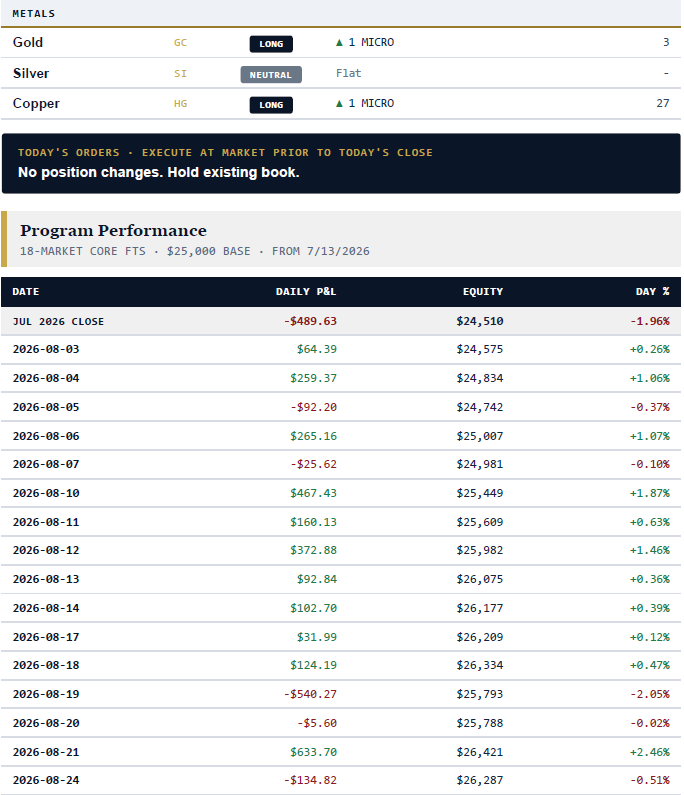Click the $26,075 equity value
The image size is (684, 795).
pos(480,579)
